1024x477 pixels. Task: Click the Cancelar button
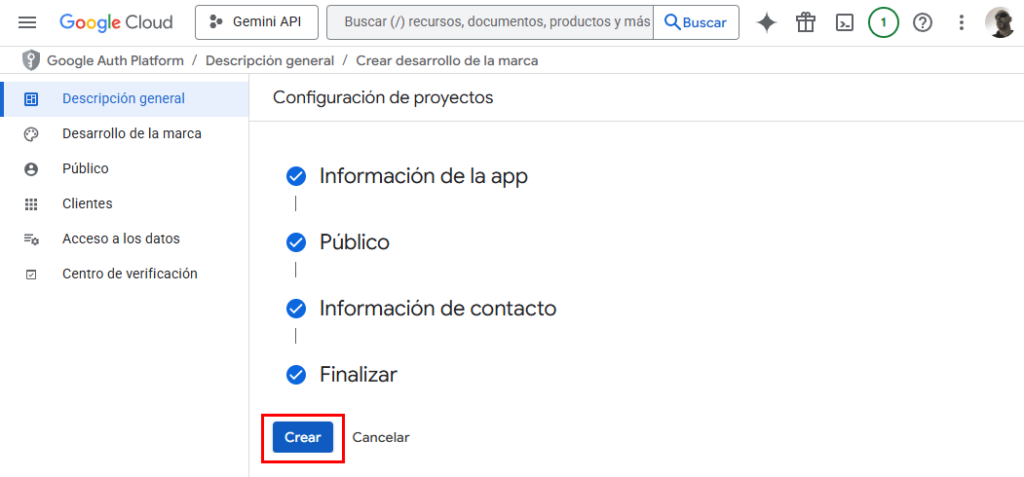pyautogui.click(x=381, y=437)
